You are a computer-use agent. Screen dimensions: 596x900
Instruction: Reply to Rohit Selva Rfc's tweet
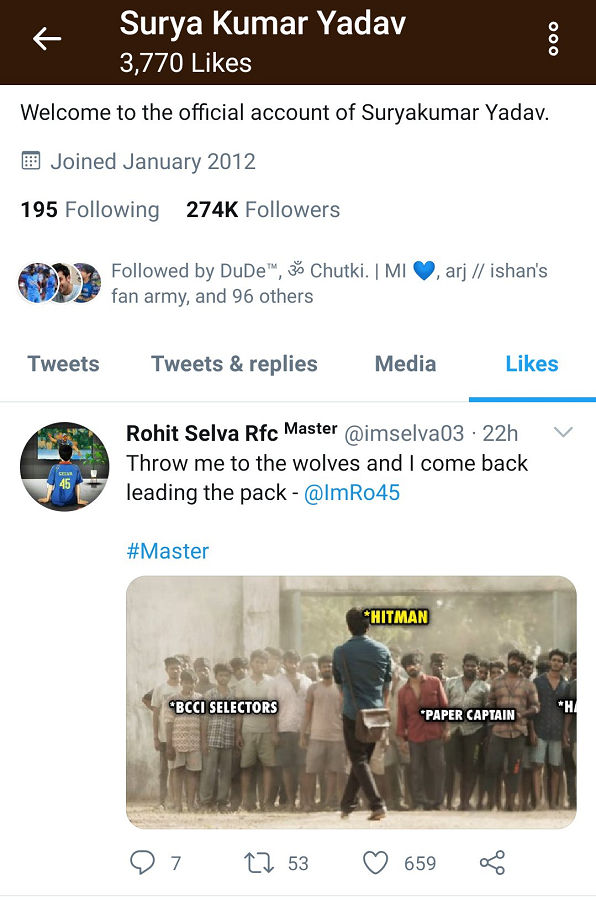[143, 862]
